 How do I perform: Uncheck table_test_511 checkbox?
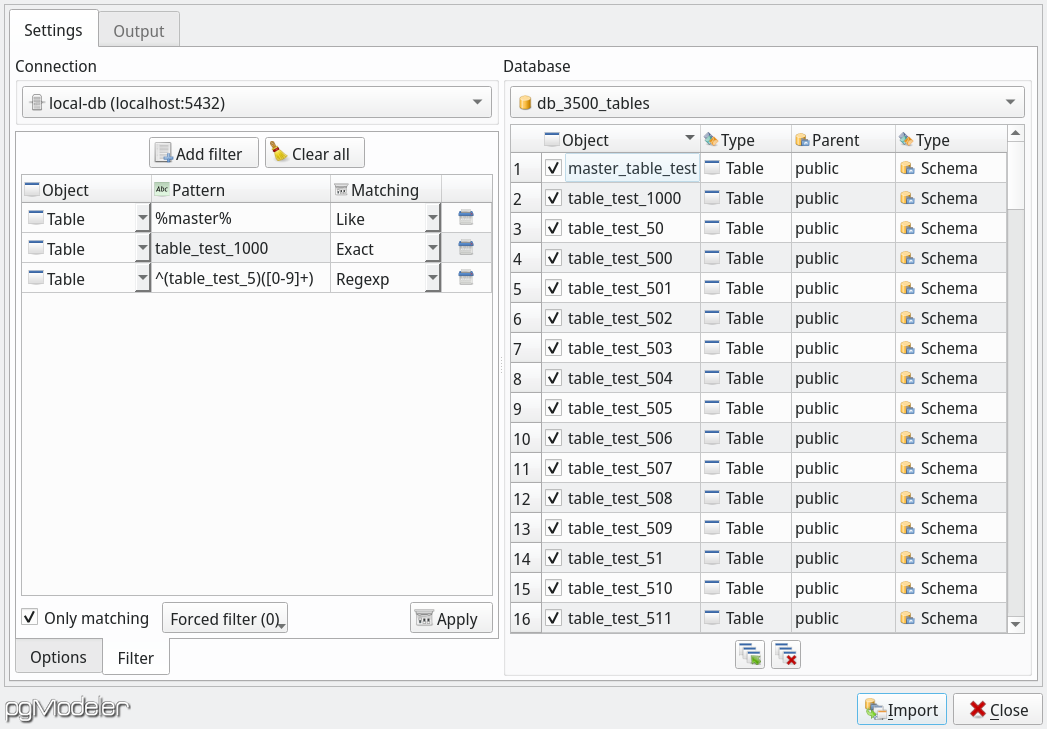(554, 618)
